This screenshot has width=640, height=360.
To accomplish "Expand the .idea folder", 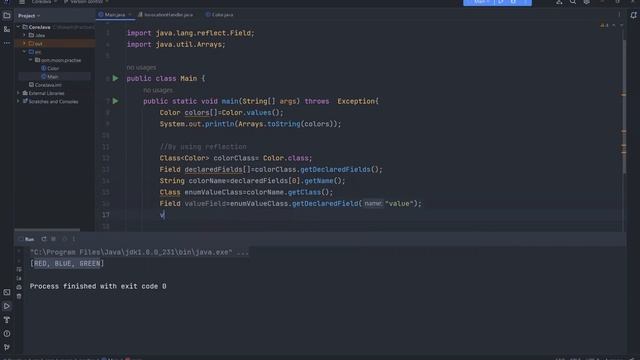I will [x=24, y=35].
